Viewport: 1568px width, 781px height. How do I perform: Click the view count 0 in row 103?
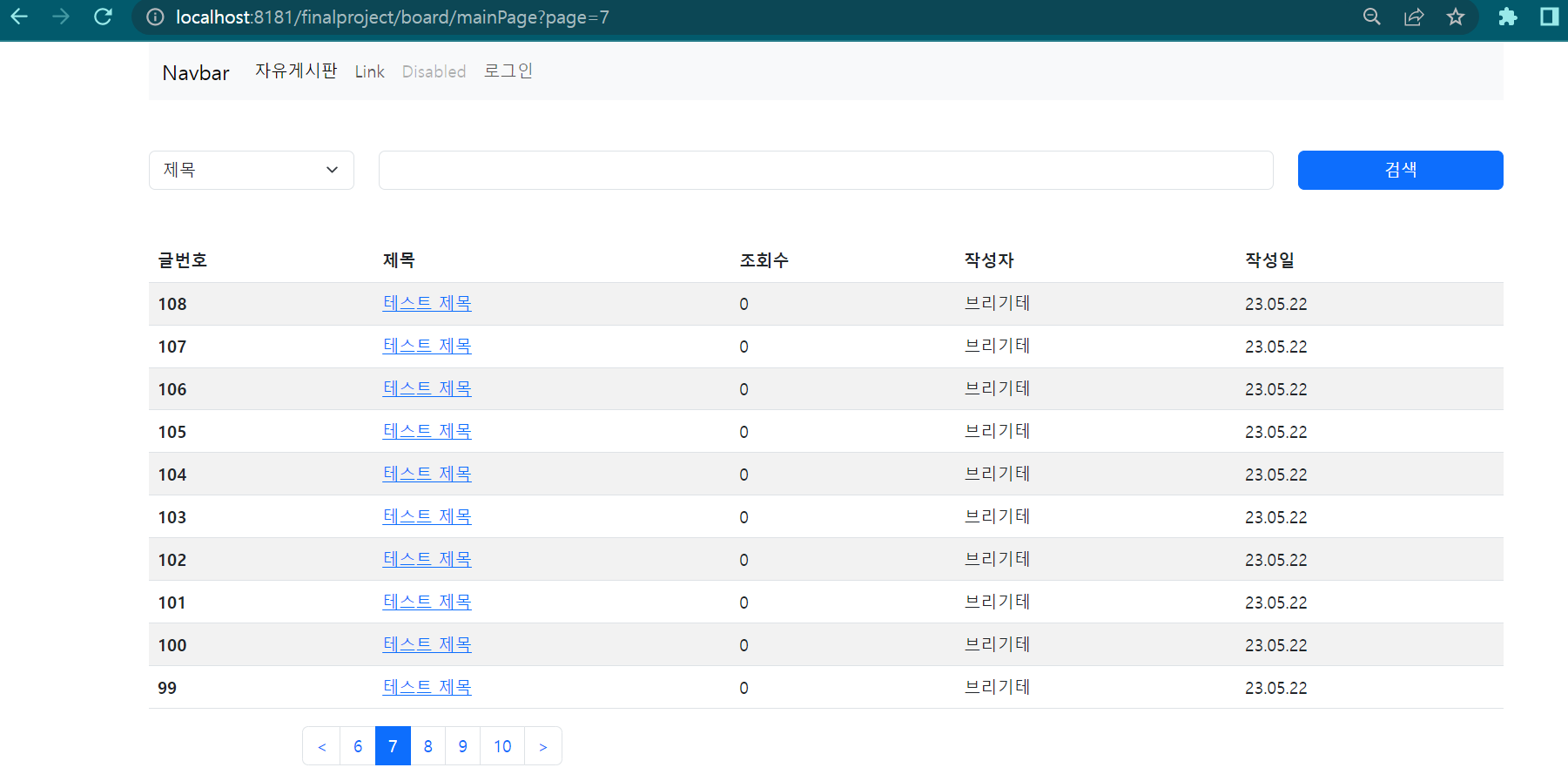point(744,517)
